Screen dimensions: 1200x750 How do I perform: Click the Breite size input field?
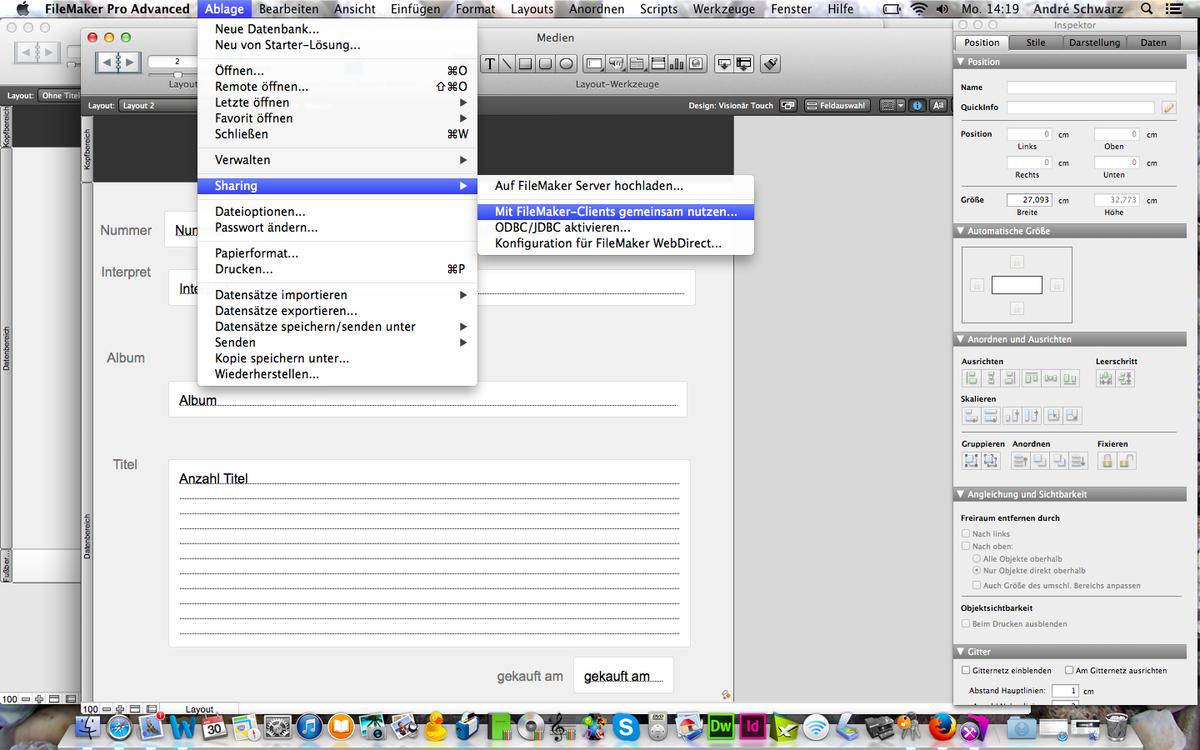click(x=1030, y=200)
